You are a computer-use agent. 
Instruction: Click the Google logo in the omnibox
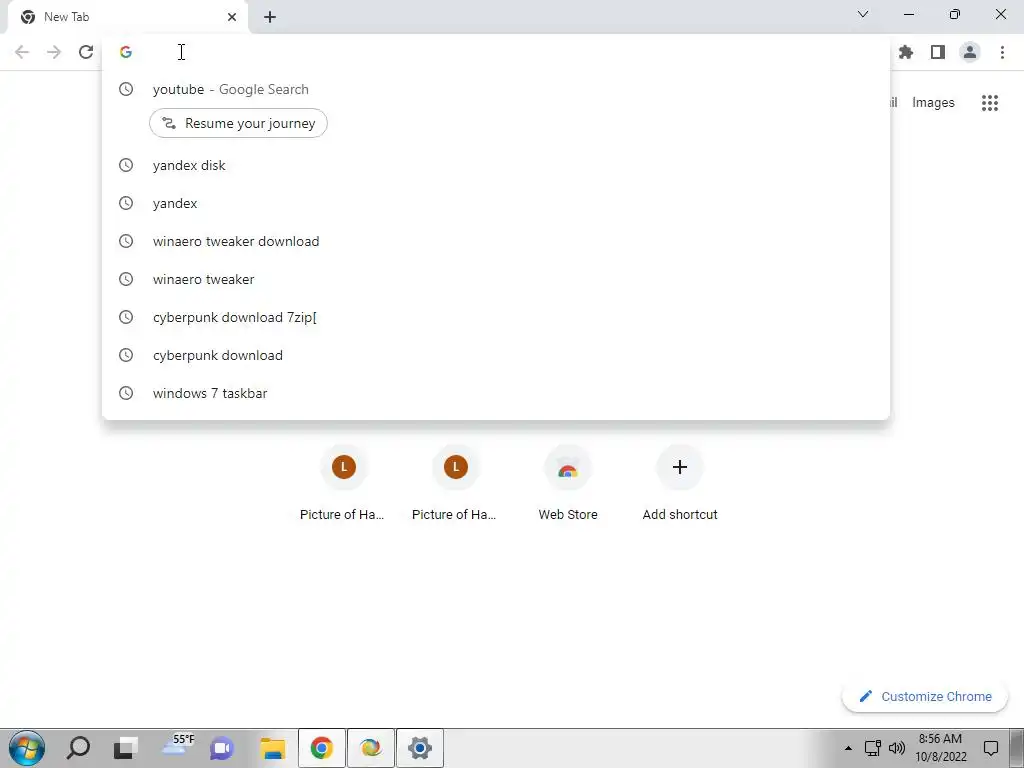point(126,52)
